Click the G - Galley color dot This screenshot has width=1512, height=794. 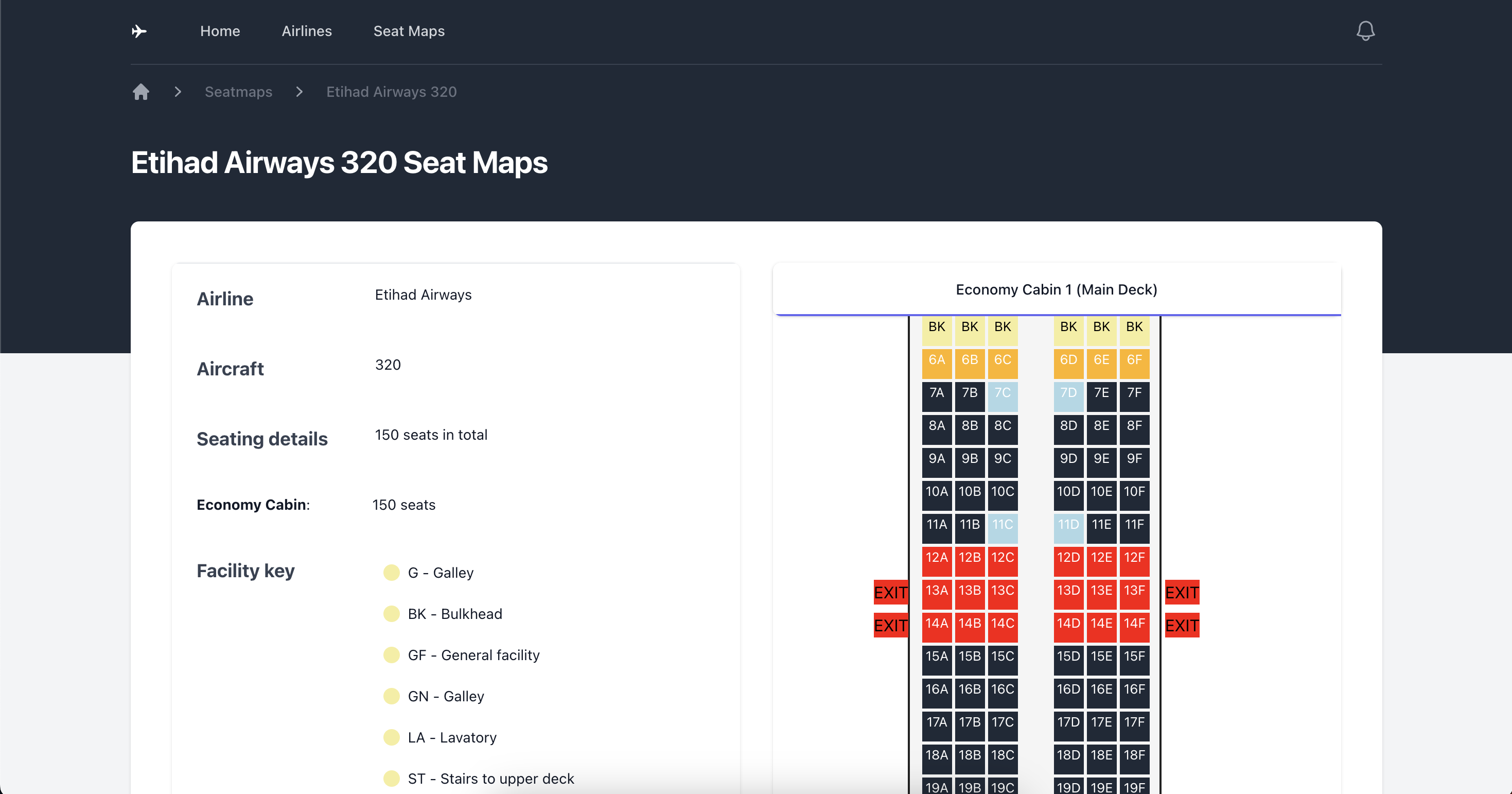[x=392, y=573]
